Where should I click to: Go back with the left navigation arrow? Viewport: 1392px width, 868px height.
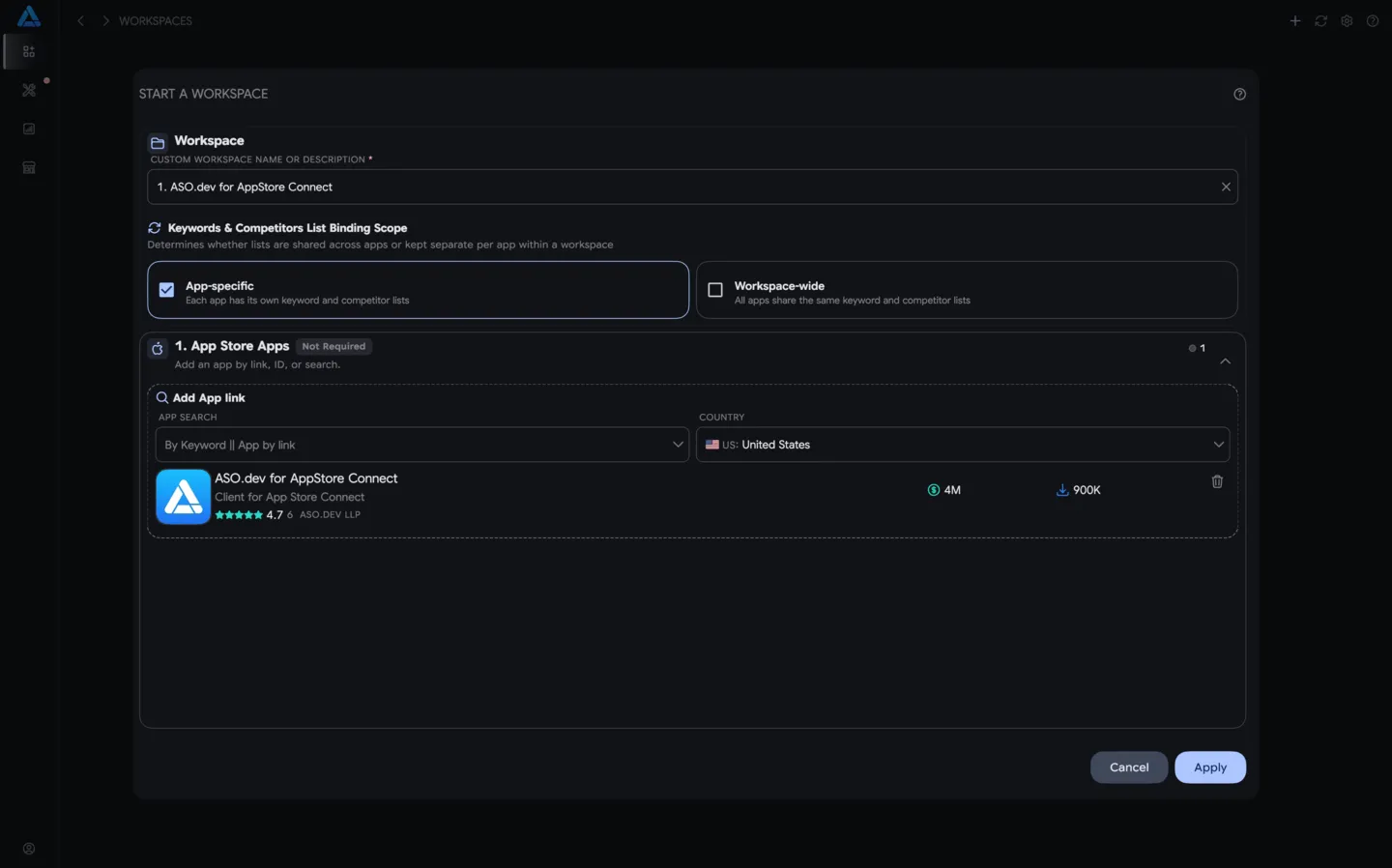click(x=81, y=21)
